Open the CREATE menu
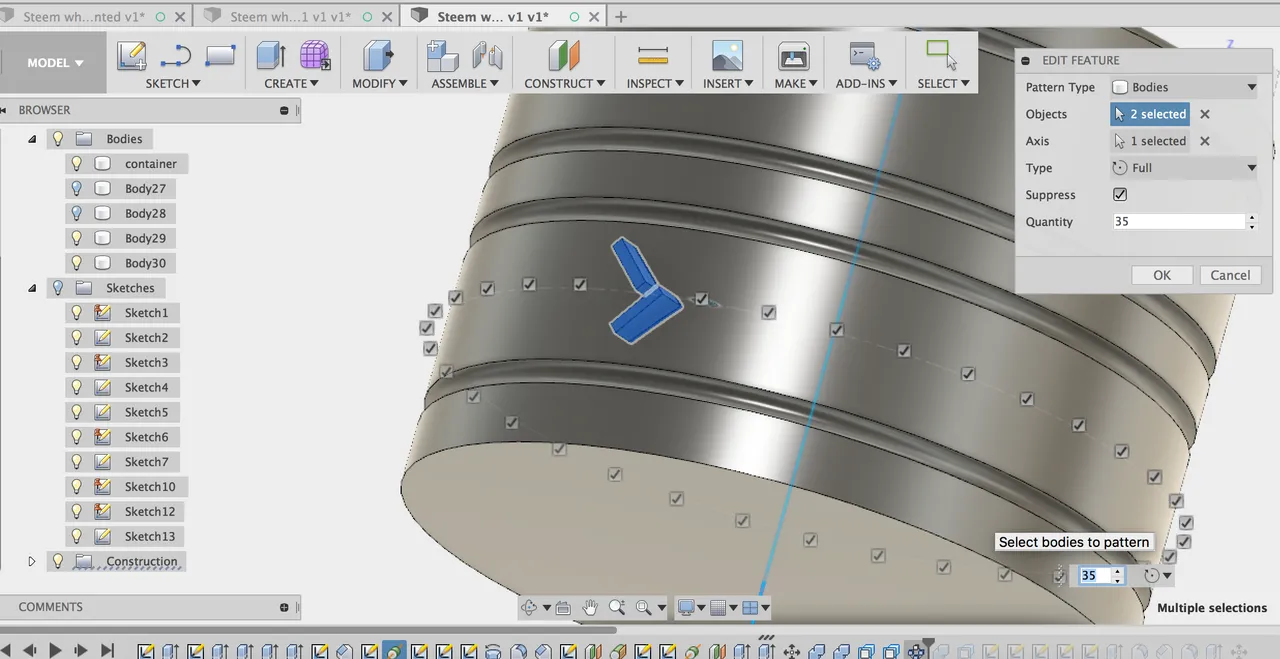 click(291, 83)
